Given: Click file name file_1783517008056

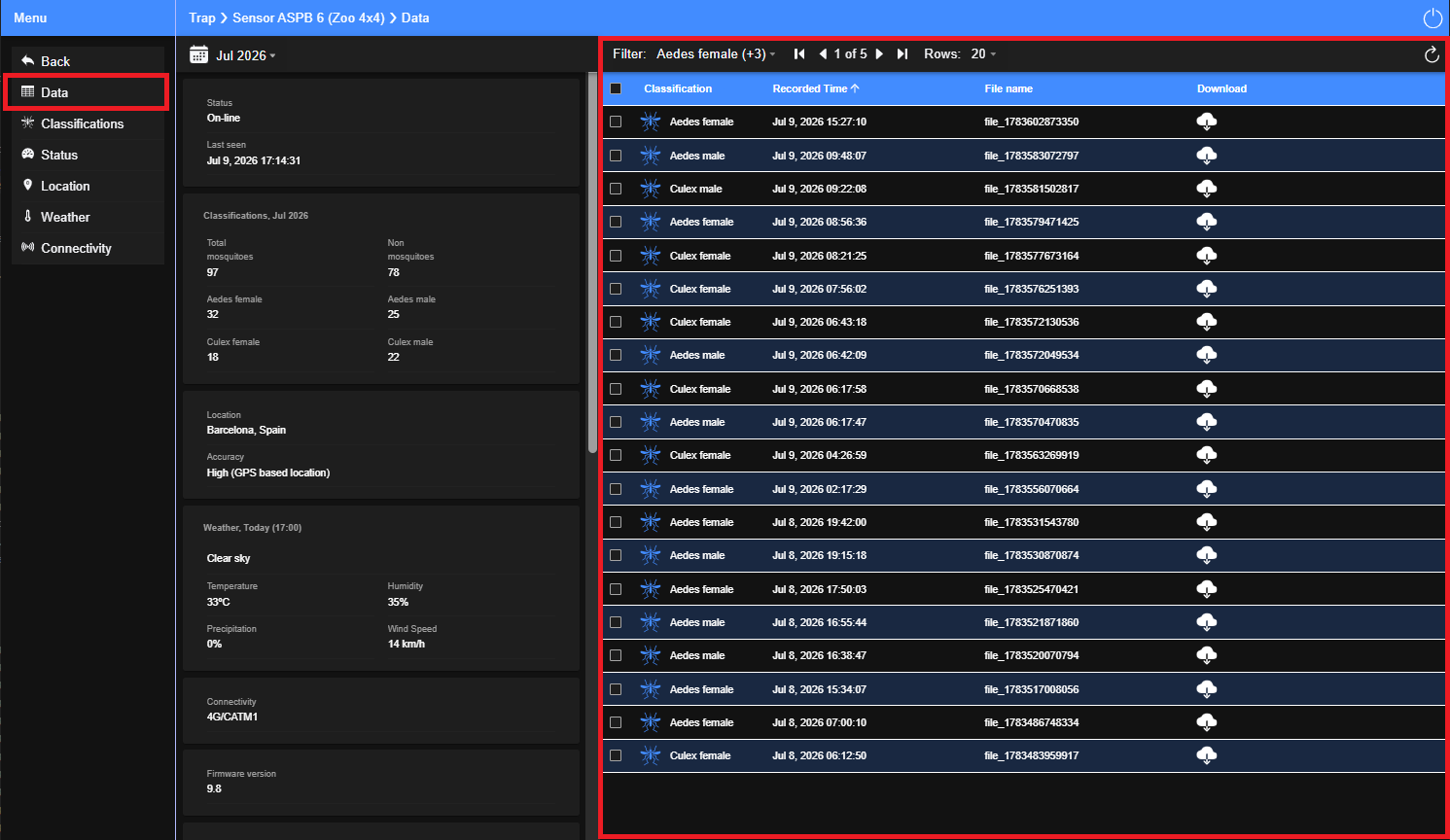Looking at the screenshot, I should click(x=1031, y=689).
